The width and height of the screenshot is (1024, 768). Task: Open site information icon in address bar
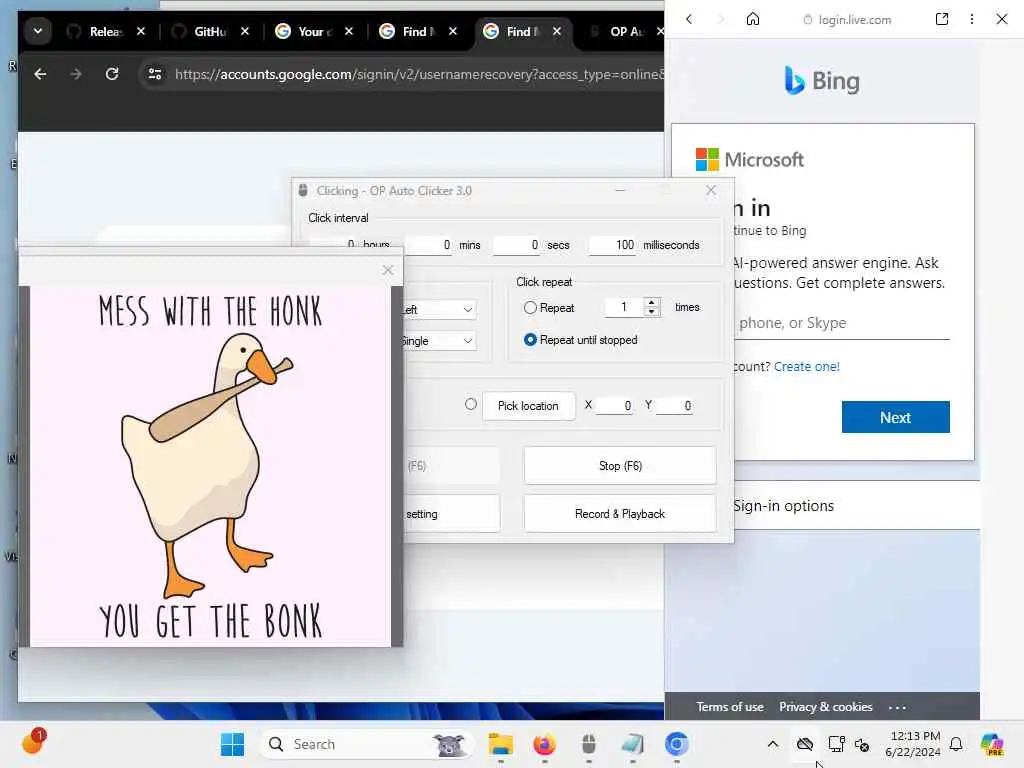point(155,74)
